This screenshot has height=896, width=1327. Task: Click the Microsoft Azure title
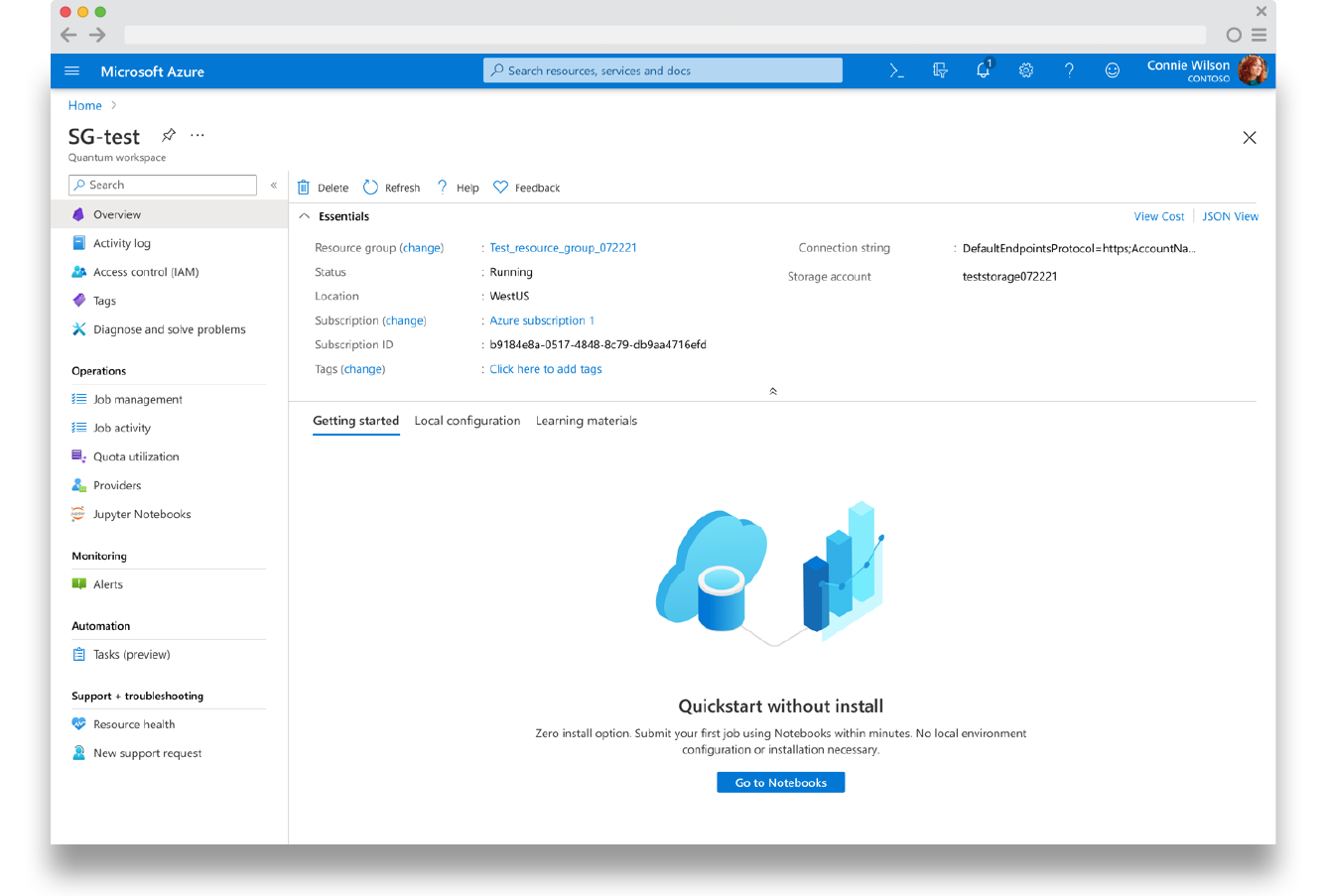point(153,71)
